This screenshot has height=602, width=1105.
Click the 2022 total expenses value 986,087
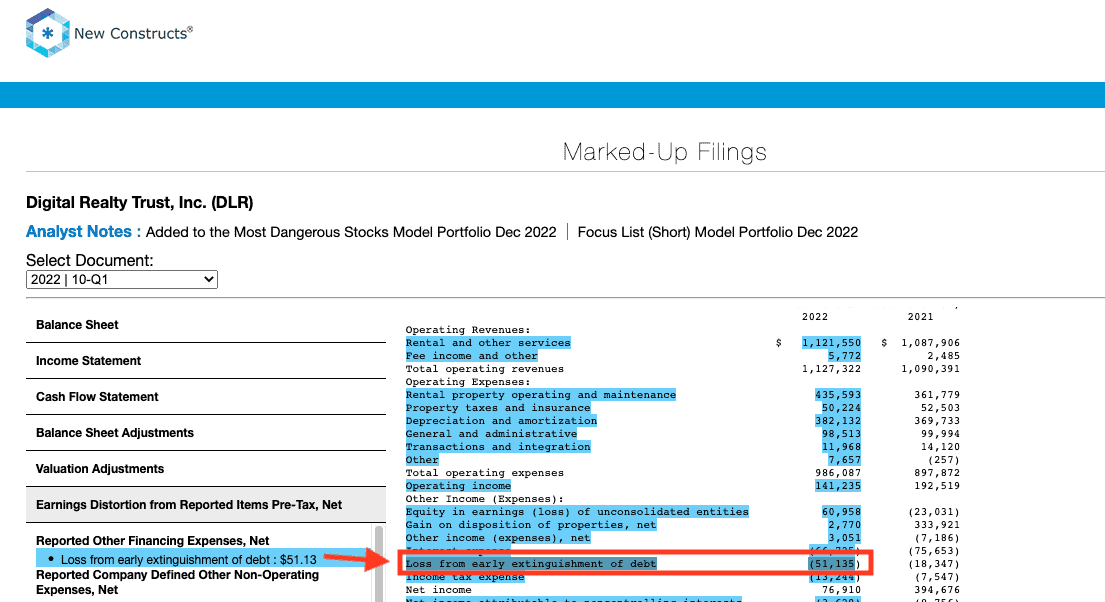tap(838, 473)
